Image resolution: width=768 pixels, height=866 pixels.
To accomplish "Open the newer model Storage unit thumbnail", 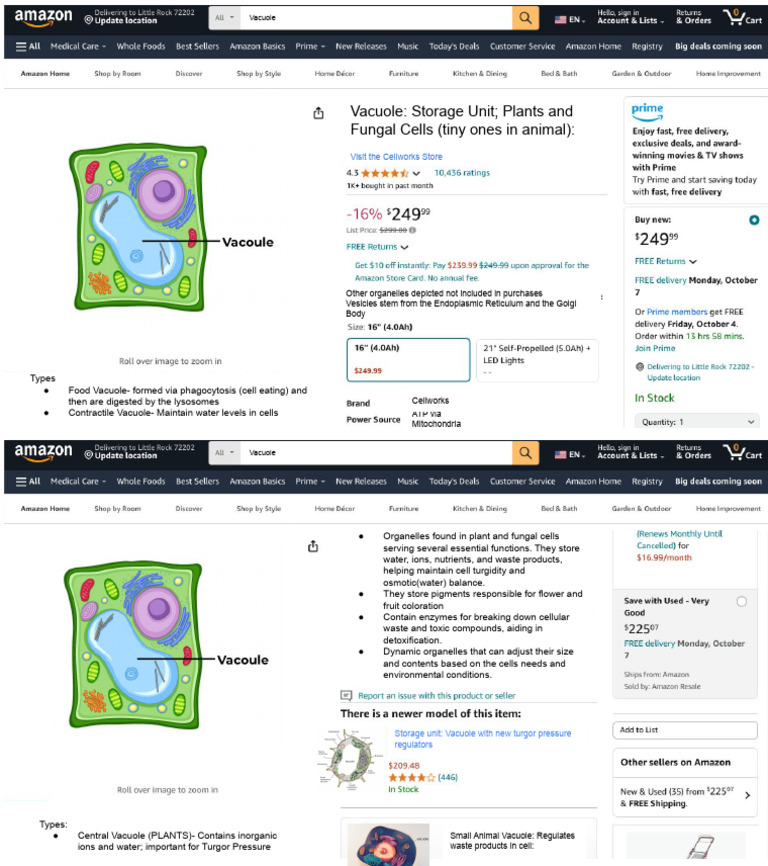I will (x=350, y=752).
